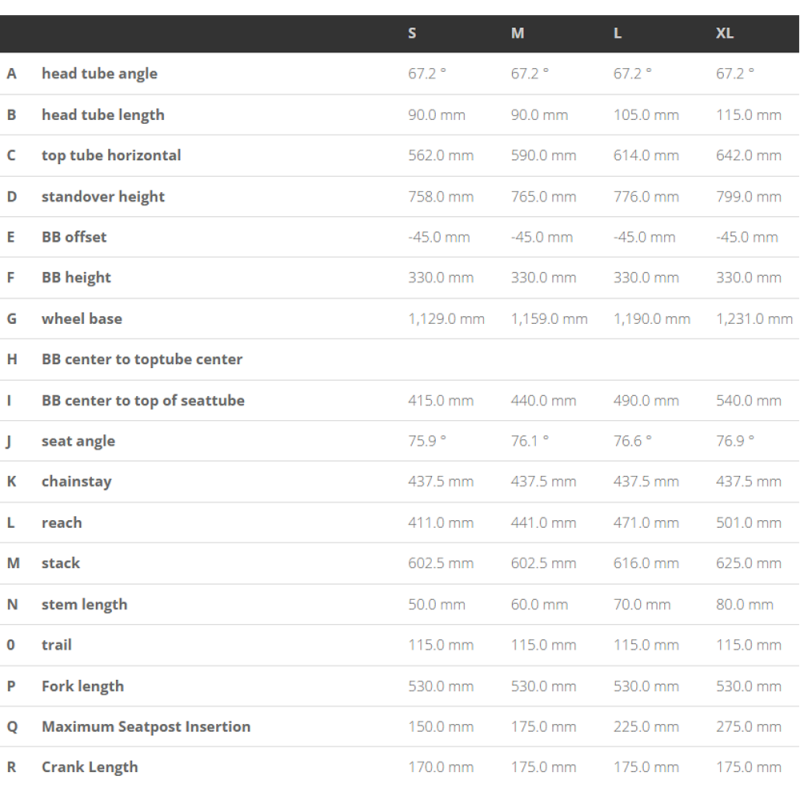Click the wheel base row label
The width and height of the screenshot is (800, 800).
pos(82,319)
